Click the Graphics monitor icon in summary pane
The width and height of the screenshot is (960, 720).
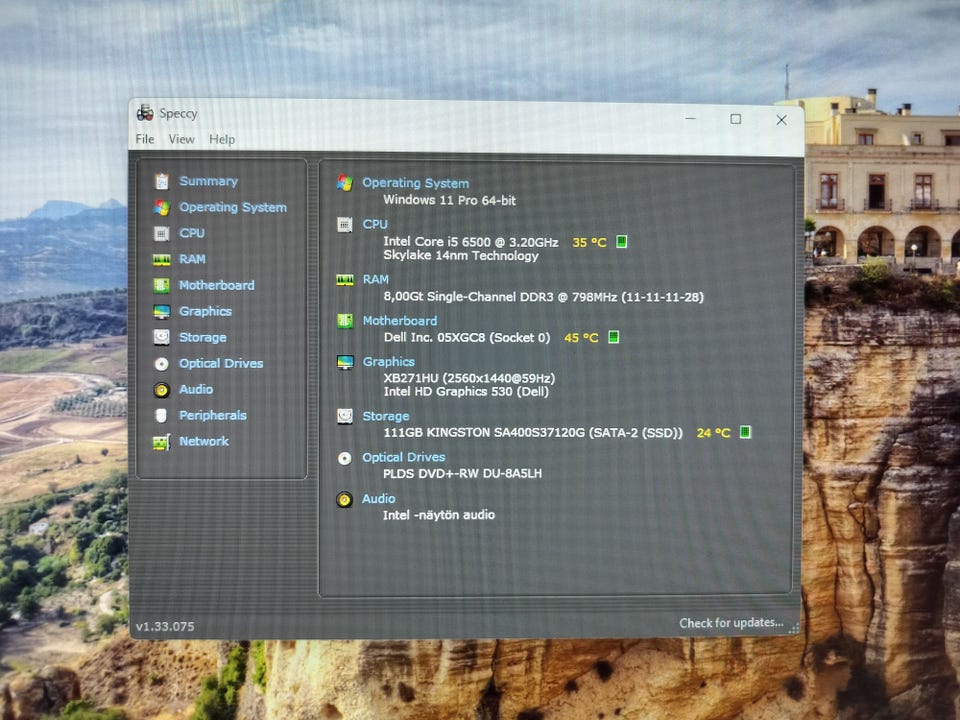[x=345, y=362]
